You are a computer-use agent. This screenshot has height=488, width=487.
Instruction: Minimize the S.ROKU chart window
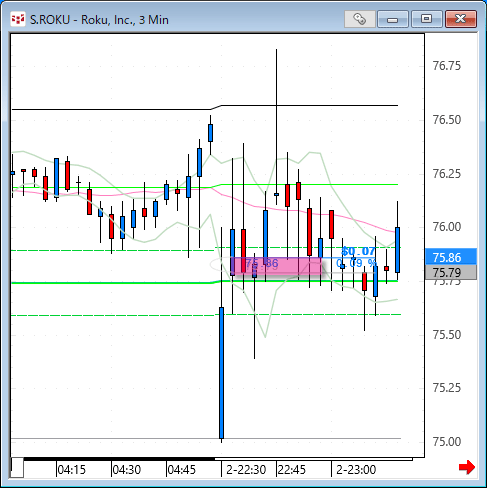click(x=393, y=19)
